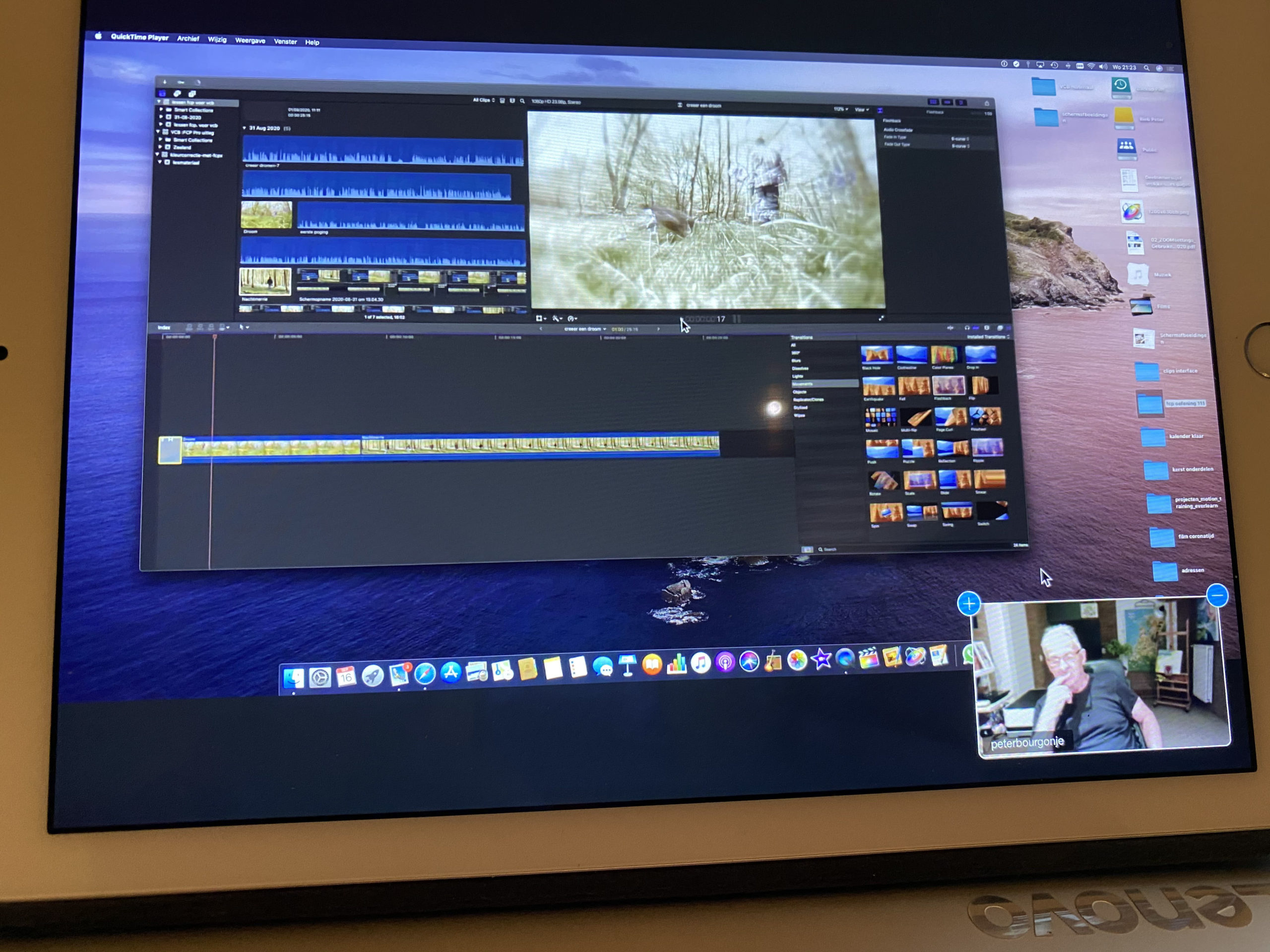Toggle clip appearance filmstrip icon in browser
The width and height of the screenshot is (1270, 952).
(502, 101)
